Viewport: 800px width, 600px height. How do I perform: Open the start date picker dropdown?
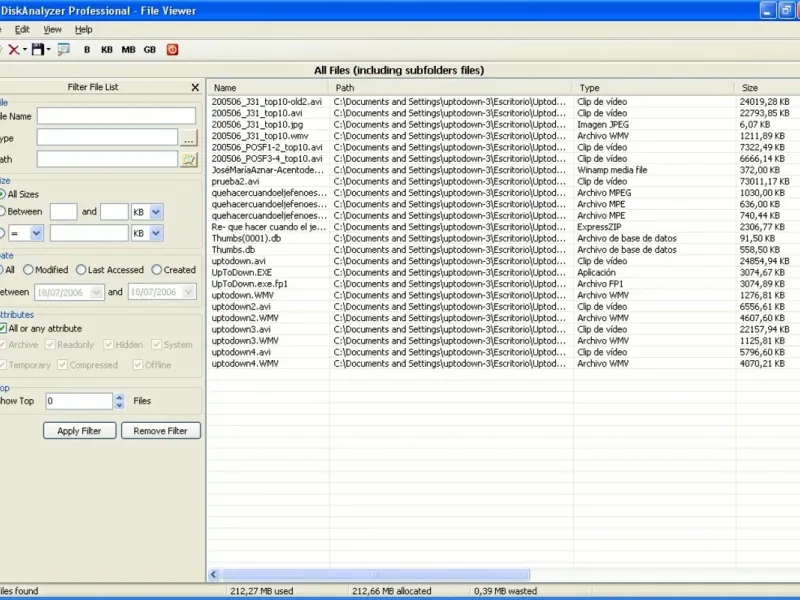96,292
